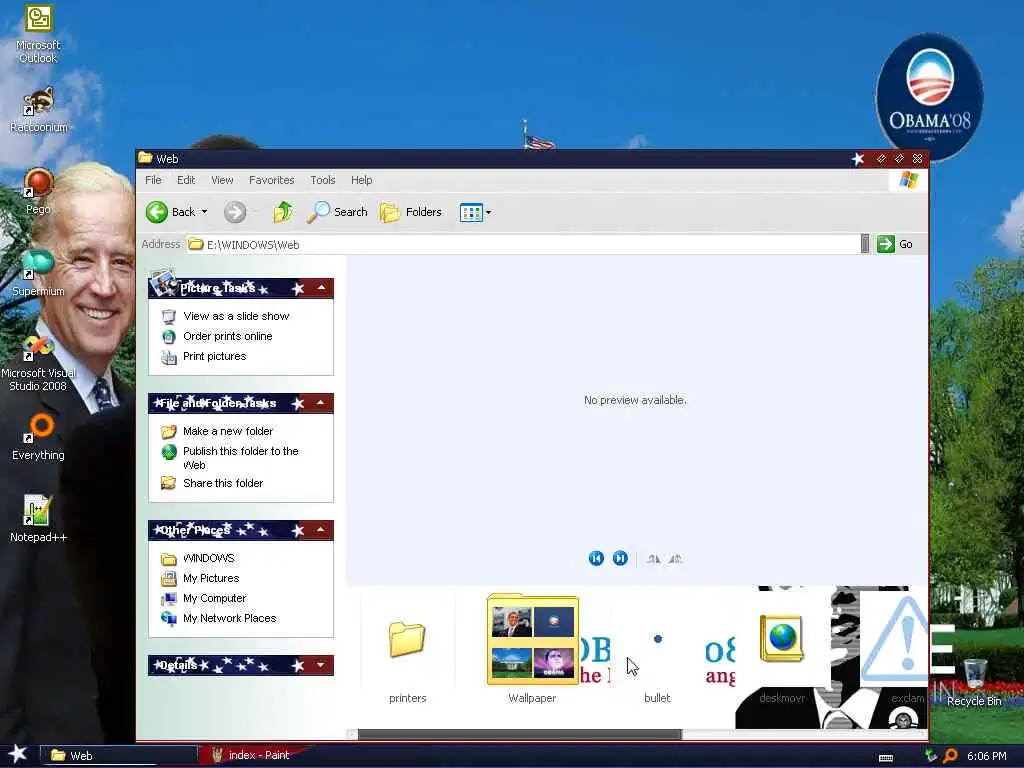Expand the Details panel

tap(321, 665)
